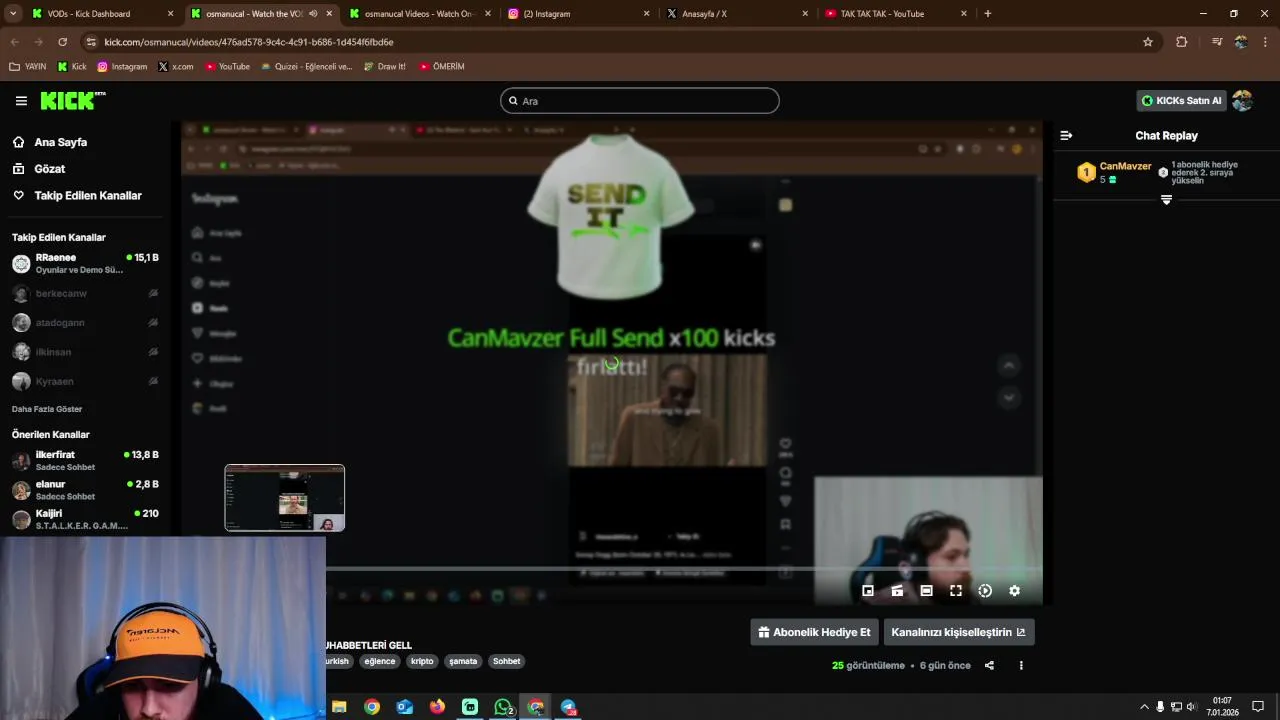Screen dimensions: 1280x720
Task: Click the address bar URL
Action: coord(249,42)
